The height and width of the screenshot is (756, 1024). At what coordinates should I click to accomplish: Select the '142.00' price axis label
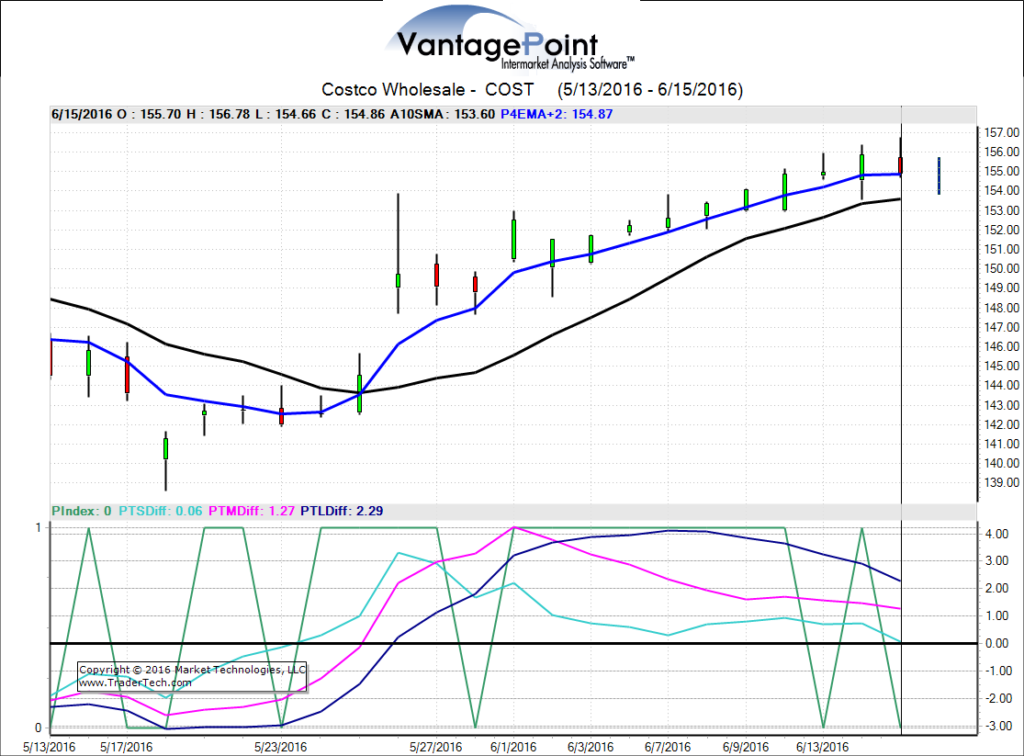[x=1002, y=424]
